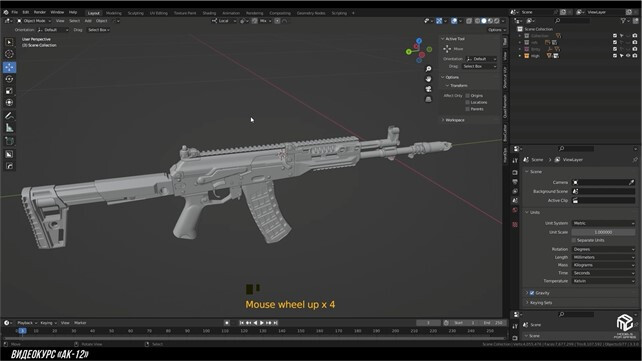642x361 pixels.
Task: Open the Unit System dropdown
Action: point(604,223)
